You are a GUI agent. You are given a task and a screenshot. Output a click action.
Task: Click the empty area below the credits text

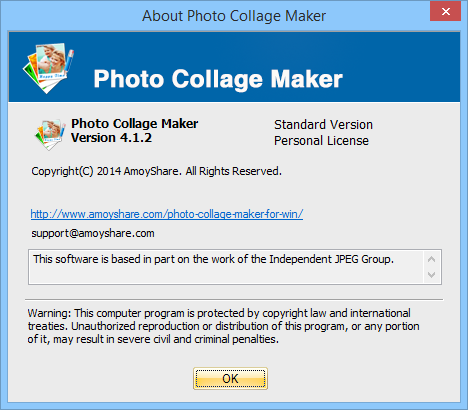[226, 275]
